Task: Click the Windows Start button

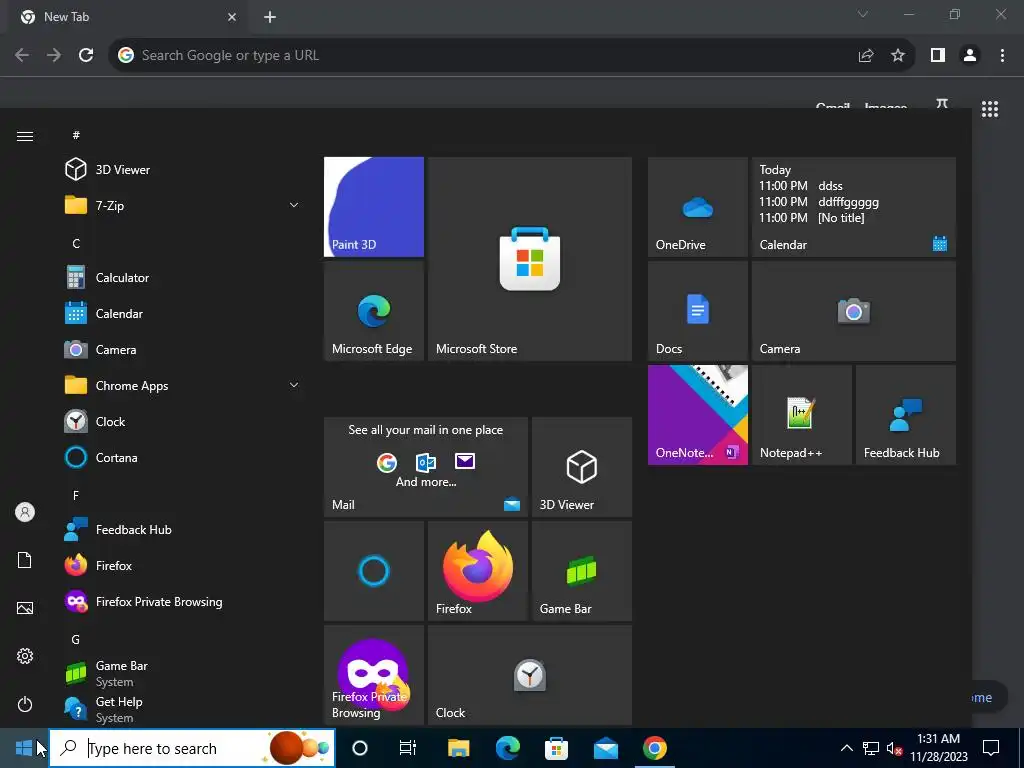Action: click(x=24, y=748)
